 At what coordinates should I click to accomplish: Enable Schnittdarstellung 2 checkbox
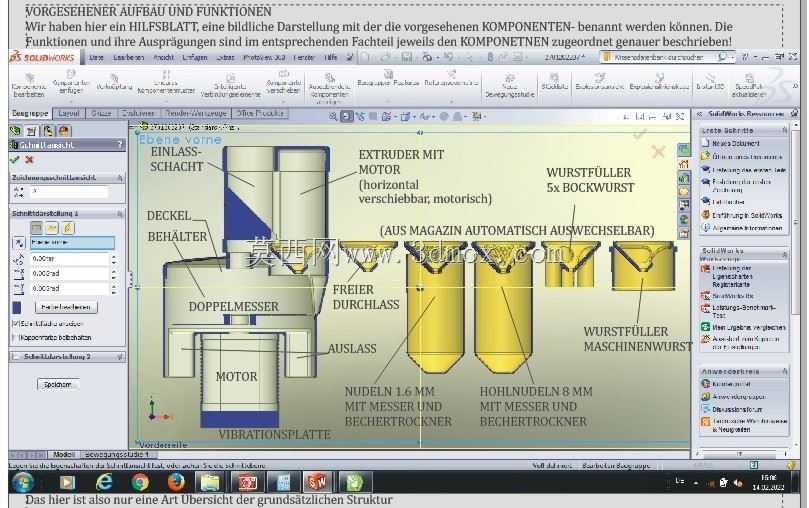(x=16, y=356)
